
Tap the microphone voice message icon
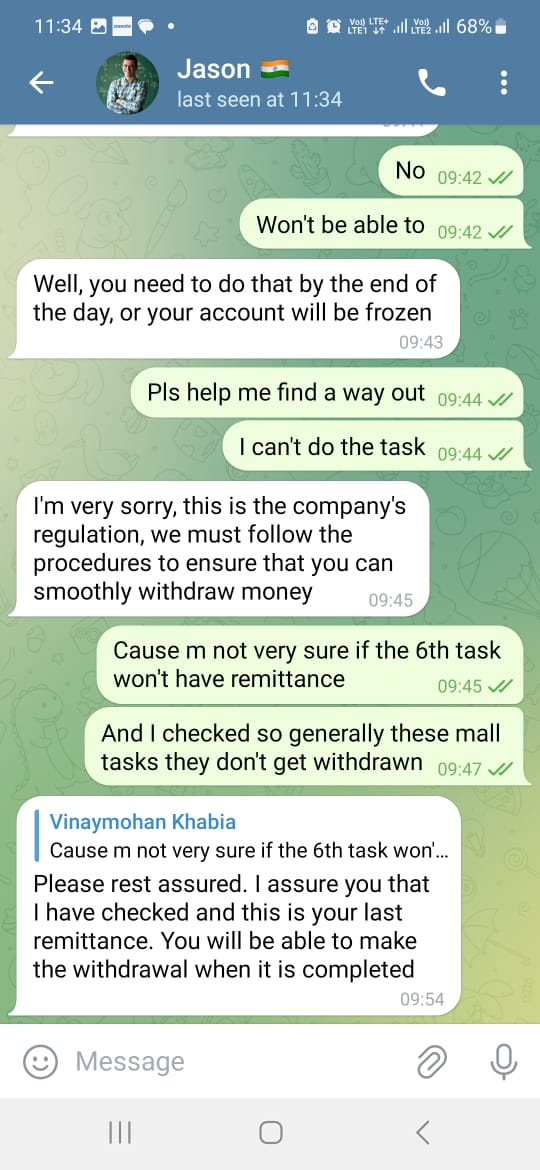tap(503, 1061)
